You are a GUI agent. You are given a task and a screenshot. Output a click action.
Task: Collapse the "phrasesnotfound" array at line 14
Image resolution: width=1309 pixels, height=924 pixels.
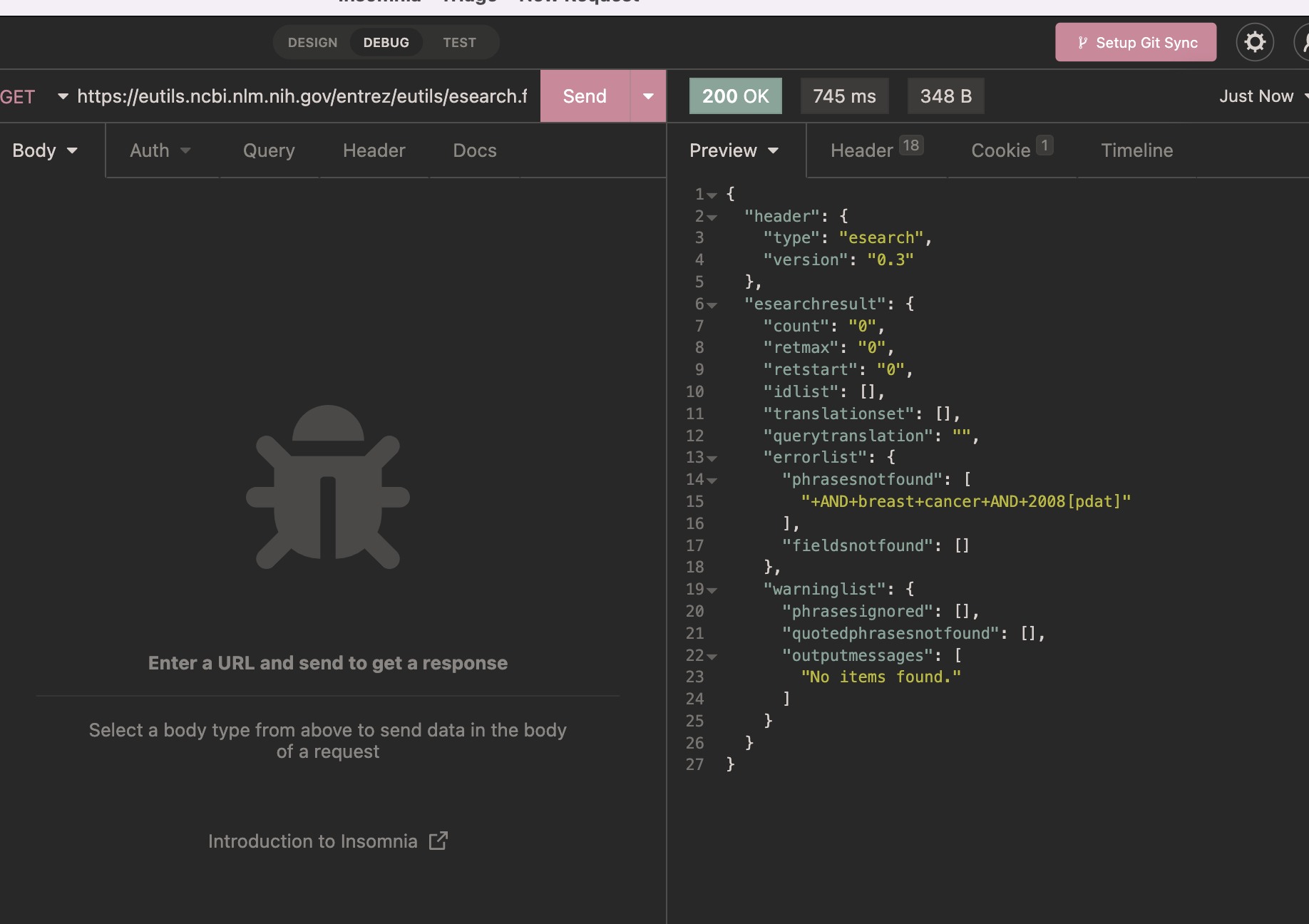tap(712, 480)
